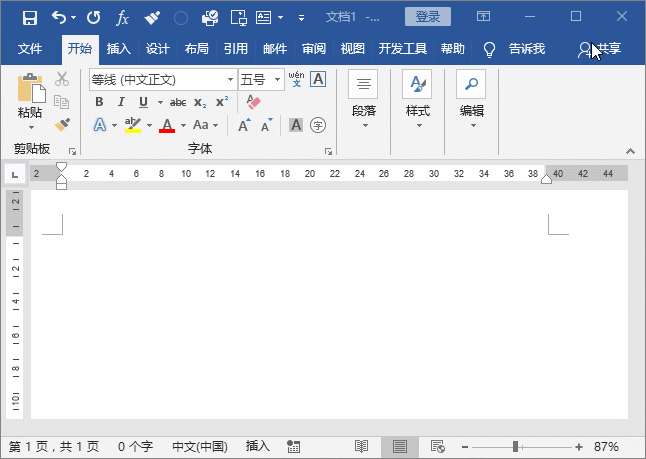Click 中文(中国) language in status bar

click(x=200, y=447)
